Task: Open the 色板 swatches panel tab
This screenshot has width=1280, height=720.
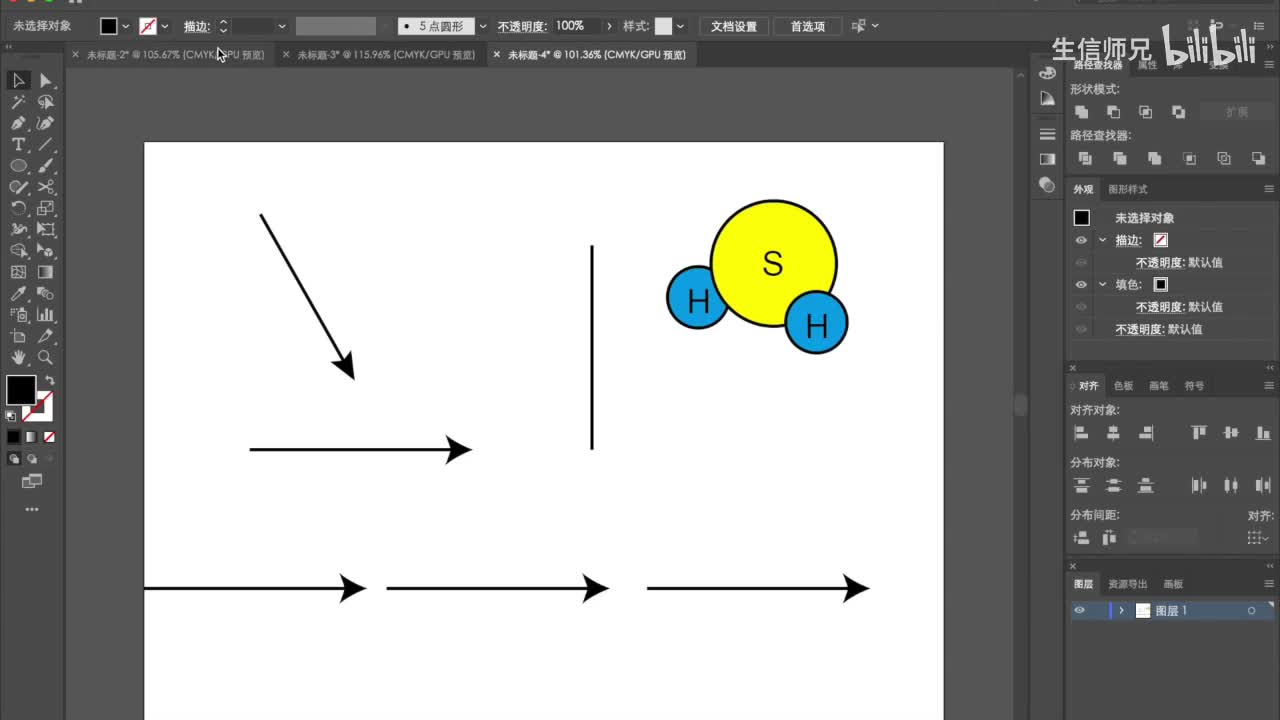Action: (1123, 386)
